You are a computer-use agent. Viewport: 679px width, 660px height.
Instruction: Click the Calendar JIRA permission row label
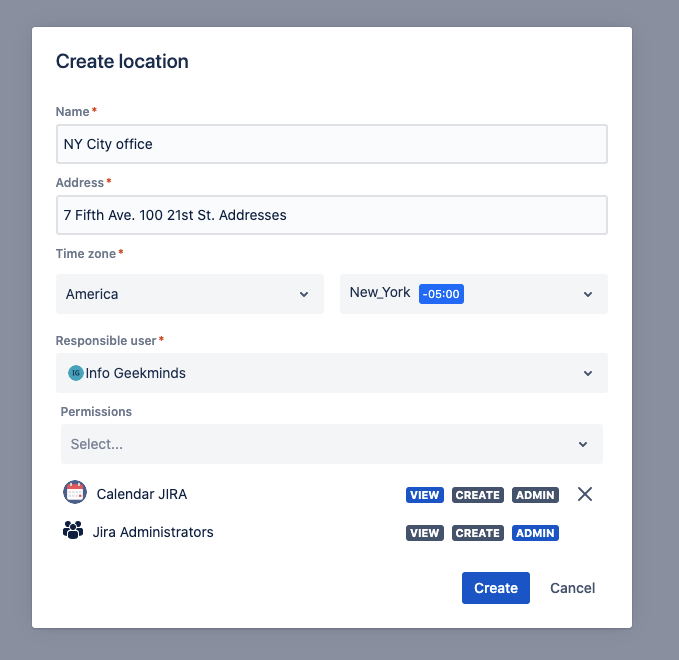click(142, 494)
